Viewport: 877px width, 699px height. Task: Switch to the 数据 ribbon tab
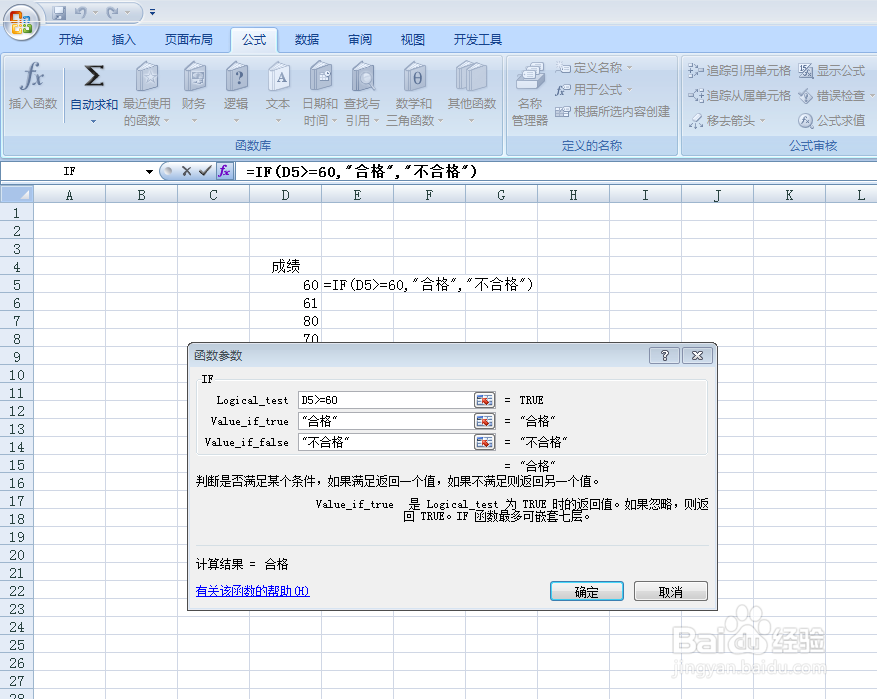point(305,39)
